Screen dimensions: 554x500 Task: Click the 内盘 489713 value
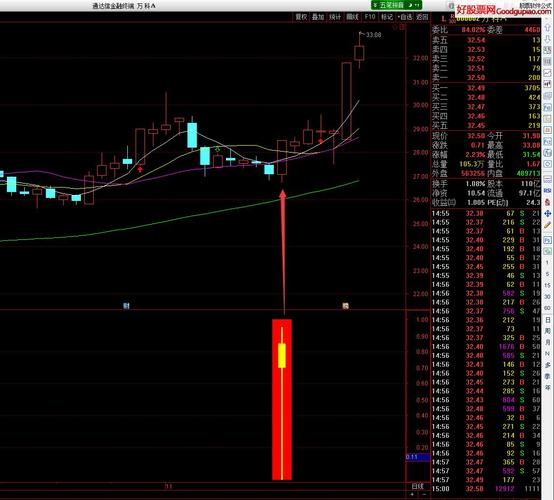(528, 173)
